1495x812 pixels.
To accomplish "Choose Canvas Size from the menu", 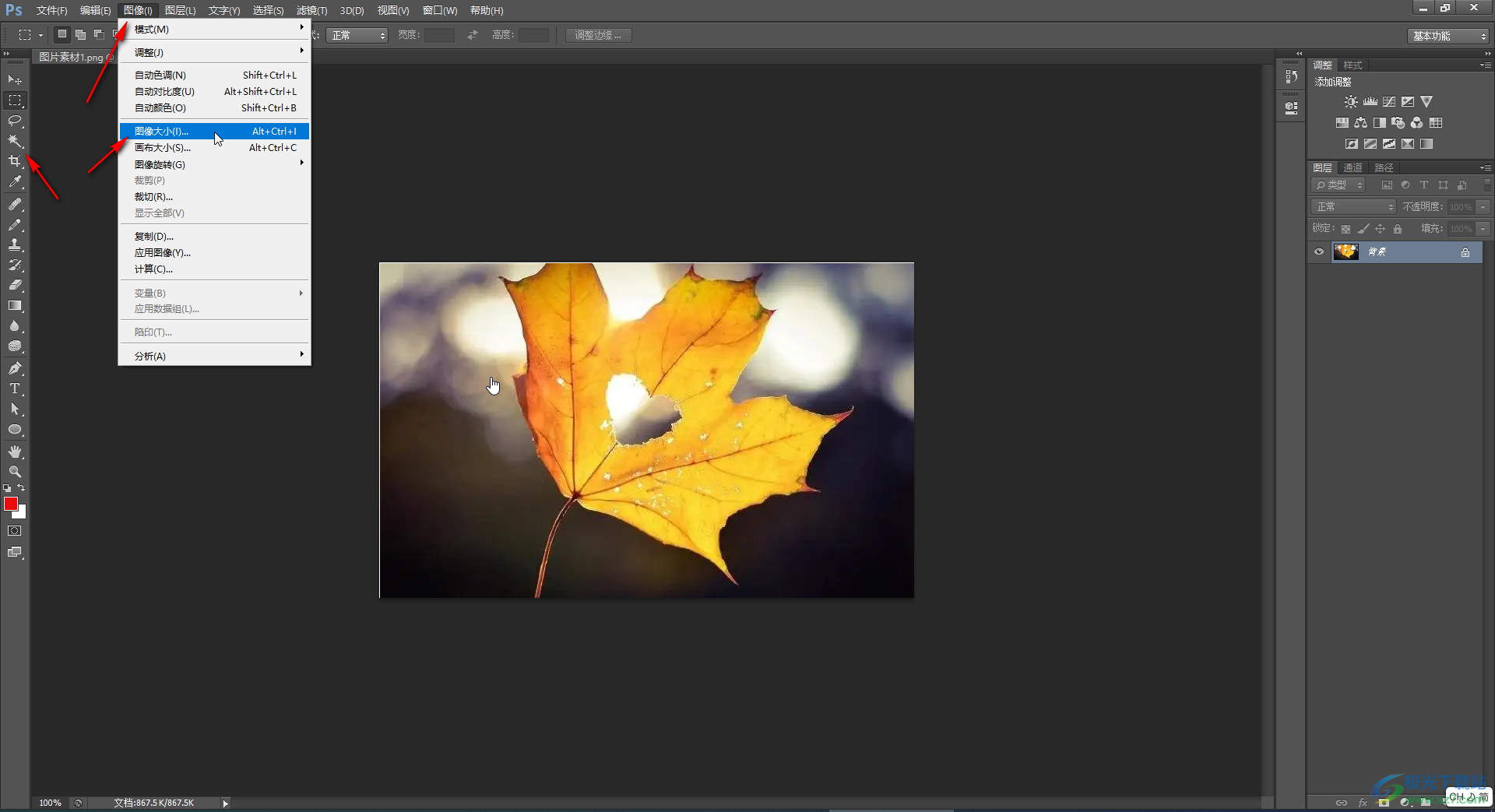I will (x=214, y=147).
